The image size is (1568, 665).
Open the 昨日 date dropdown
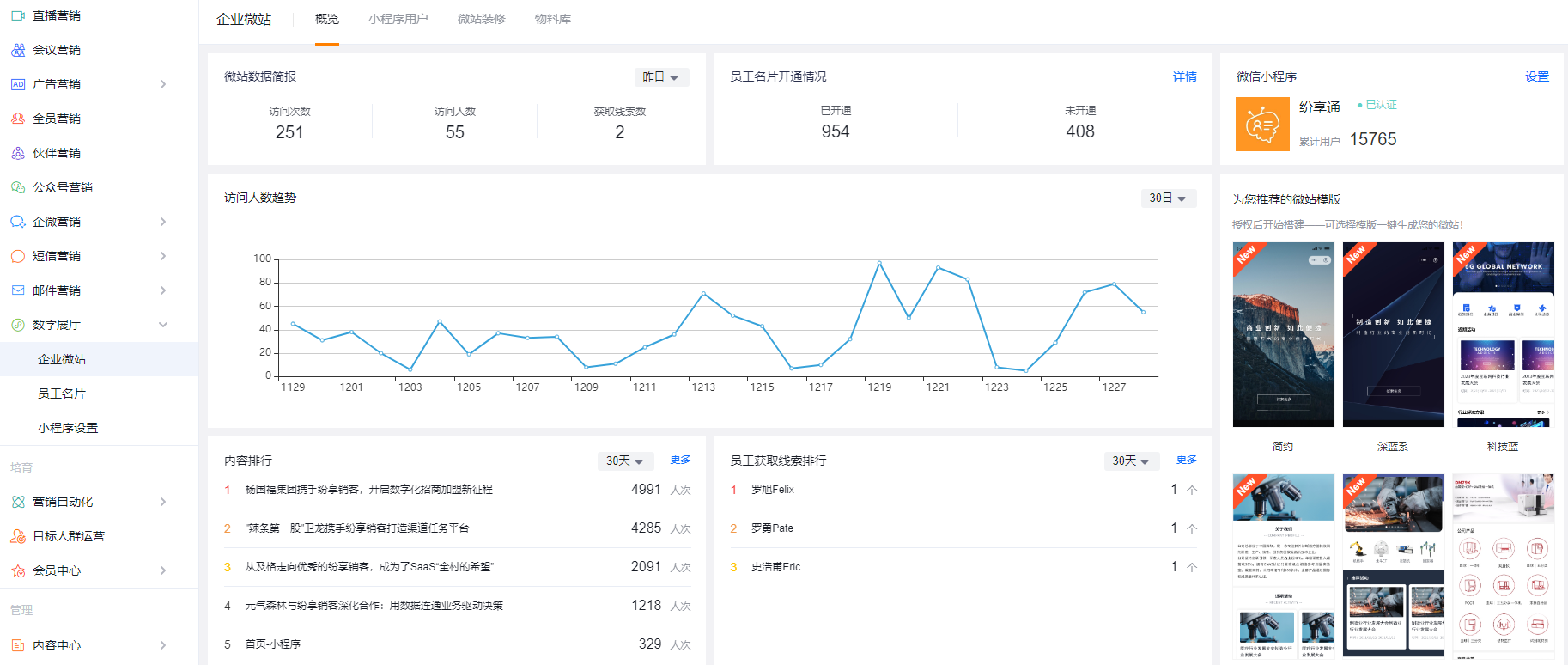pos(661,77)
